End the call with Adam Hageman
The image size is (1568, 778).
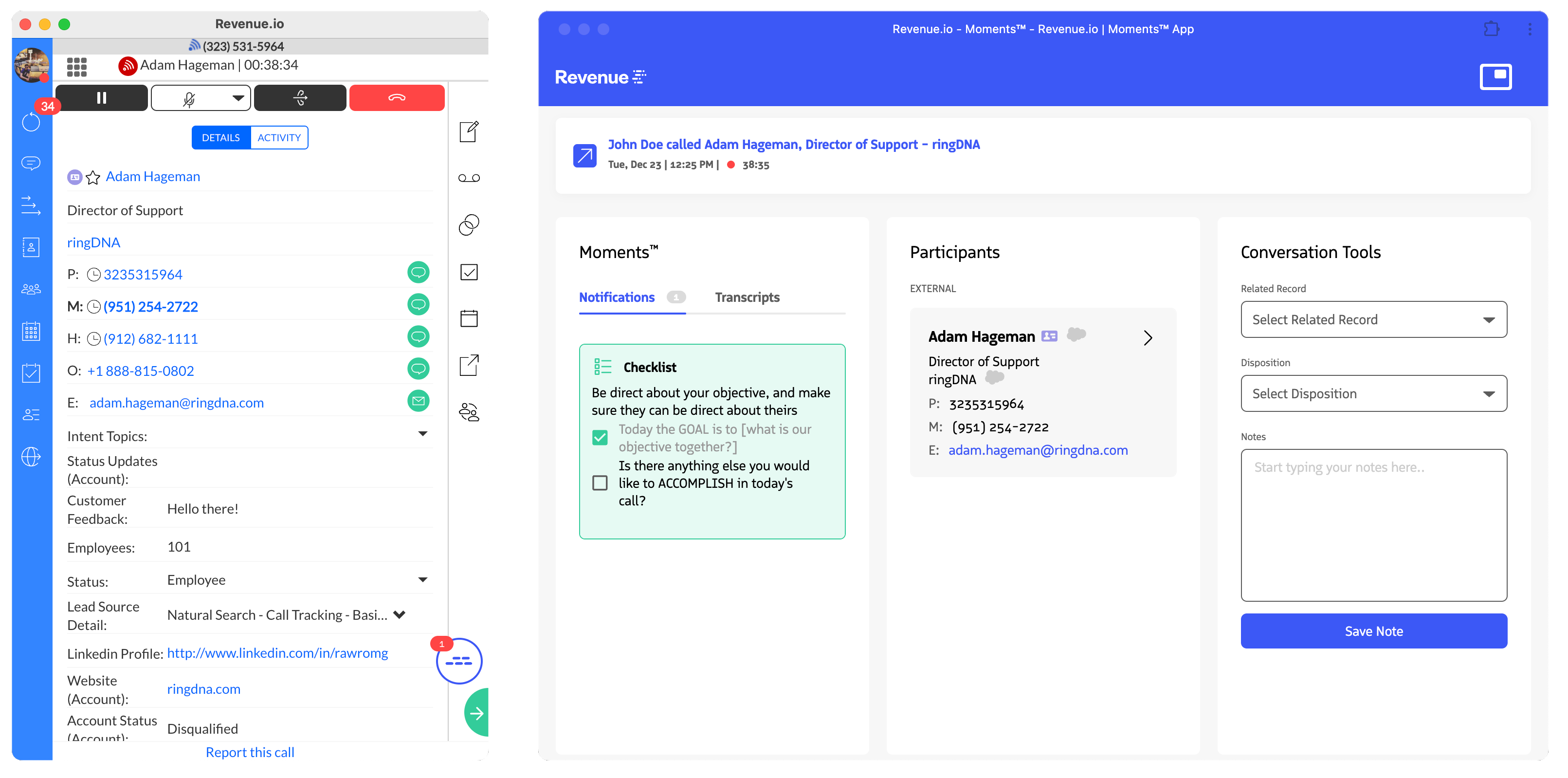[x=397, y=97]
